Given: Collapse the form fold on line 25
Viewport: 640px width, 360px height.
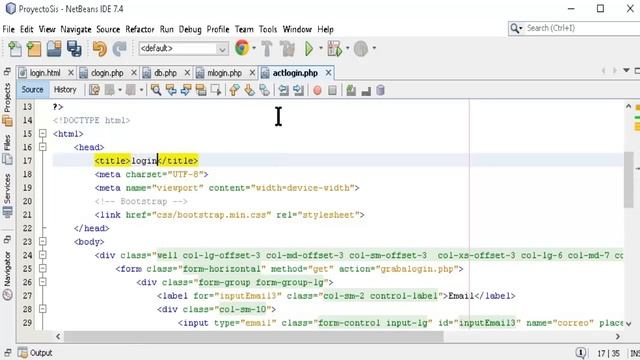Looking at the screenshot, I should point(42,268).
